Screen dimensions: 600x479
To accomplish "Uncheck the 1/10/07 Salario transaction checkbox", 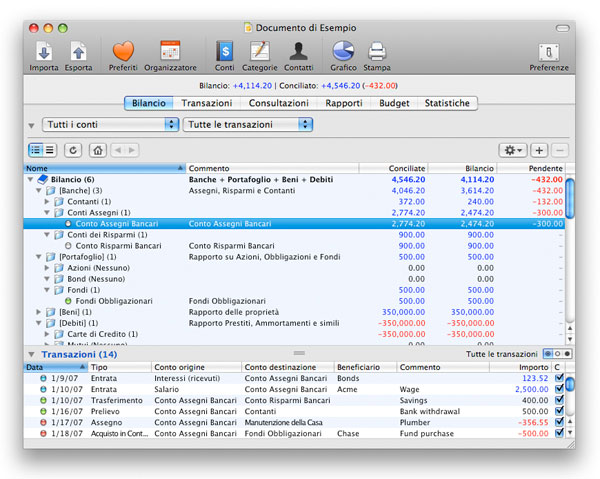I will [x=559, y=390].
